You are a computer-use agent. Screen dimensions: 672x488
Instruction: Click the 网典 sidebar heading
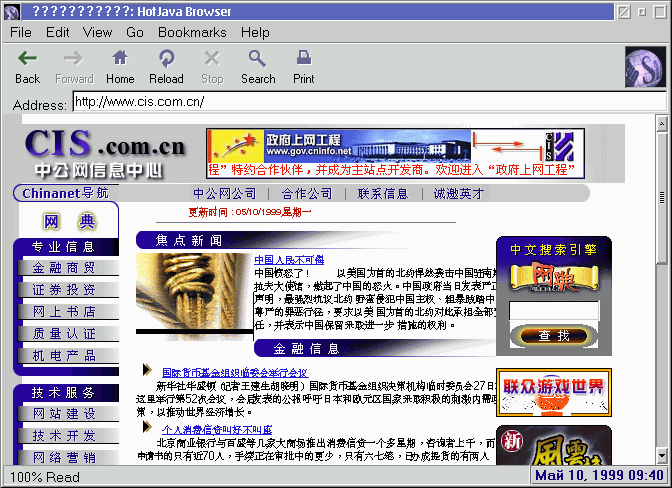pos(69,222)
